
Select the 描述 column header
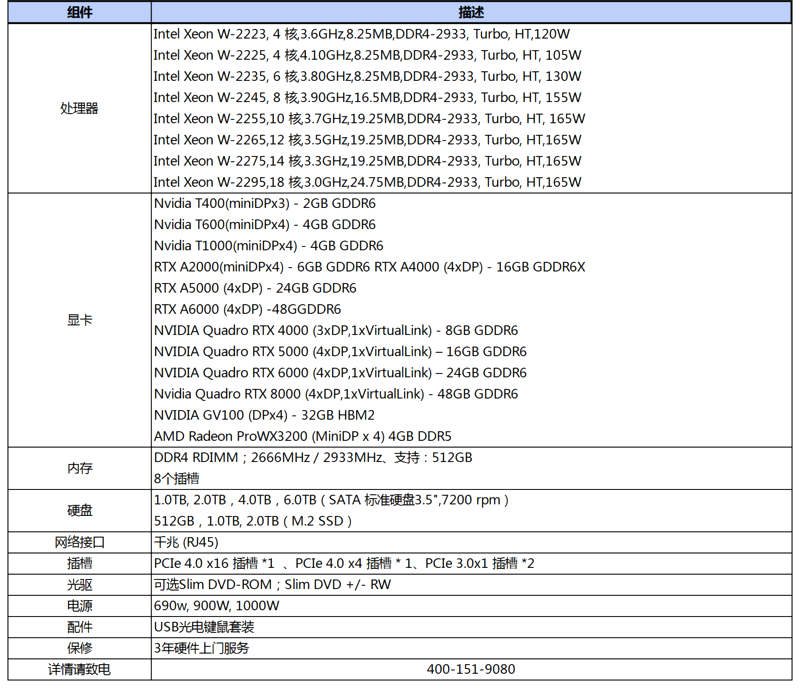(471, 12)
